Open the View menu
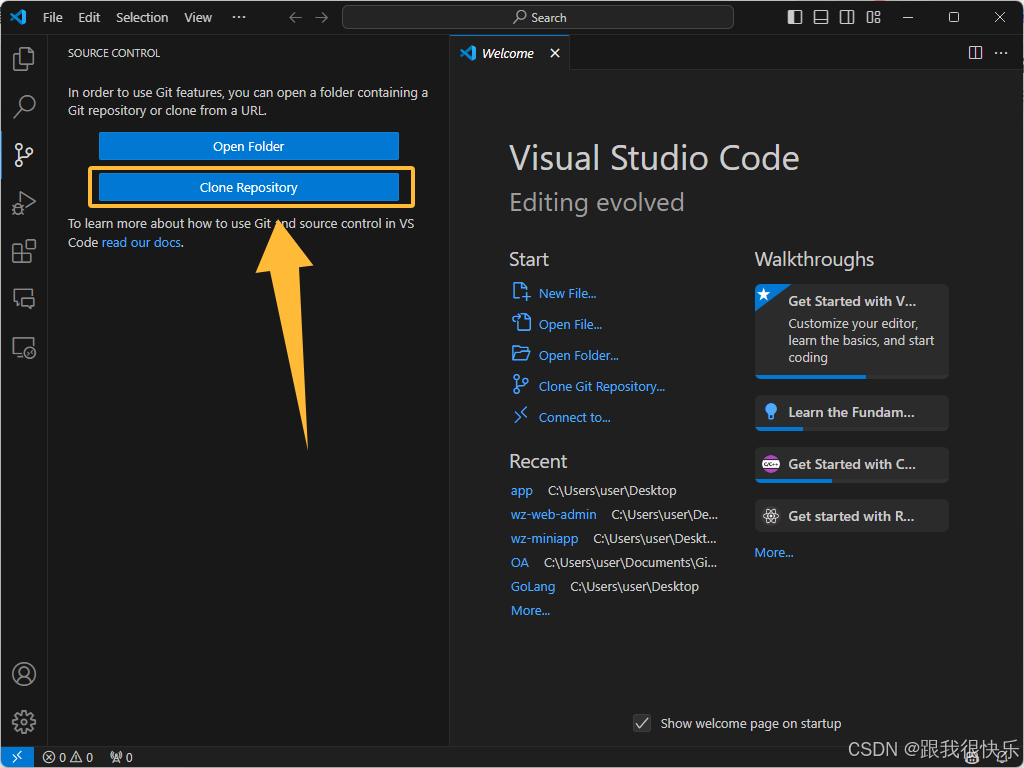 click(x=198, y=18)
